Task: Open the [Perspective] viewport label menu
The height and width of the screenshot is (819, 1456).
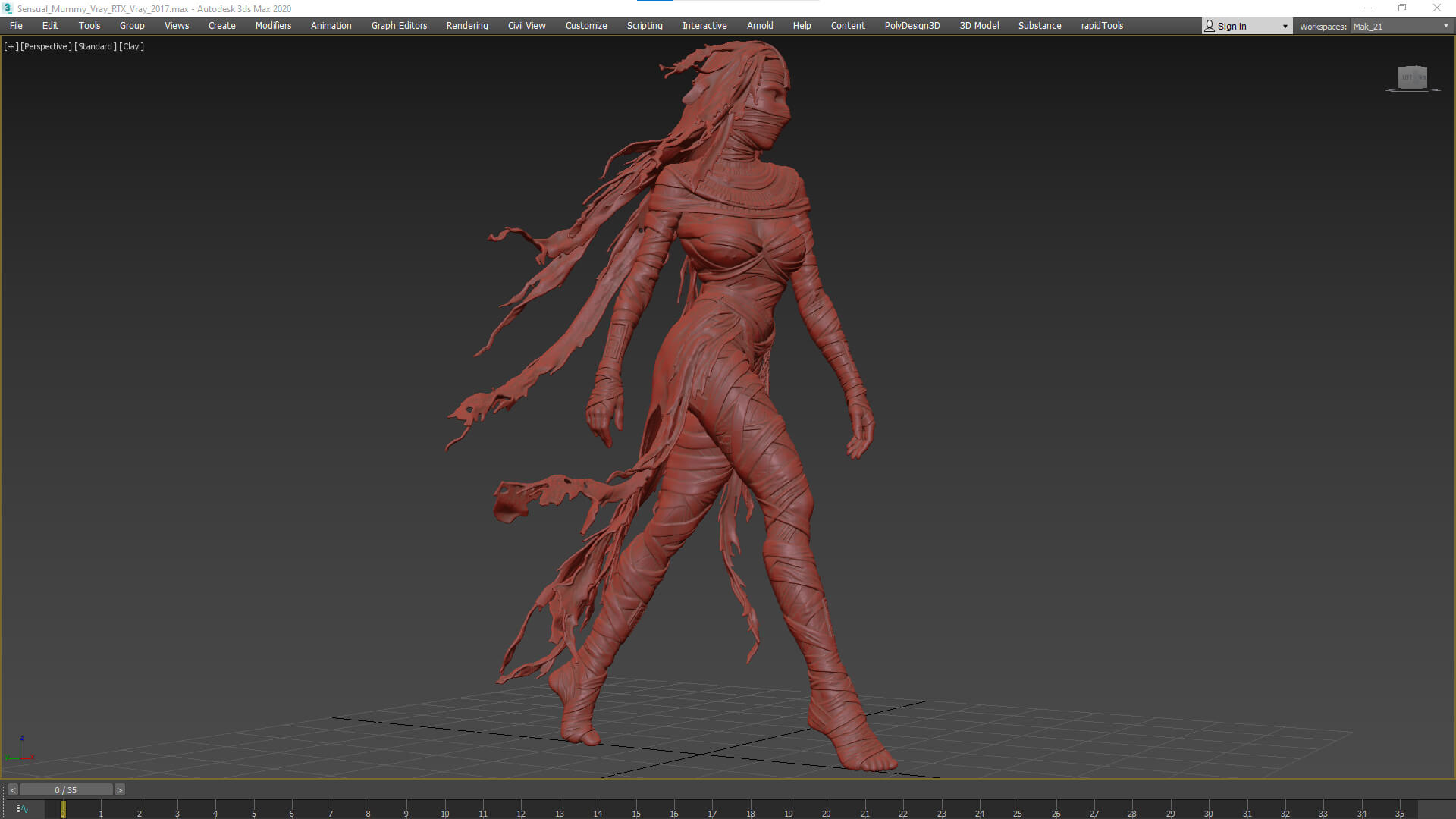Action: coord(46,46)
